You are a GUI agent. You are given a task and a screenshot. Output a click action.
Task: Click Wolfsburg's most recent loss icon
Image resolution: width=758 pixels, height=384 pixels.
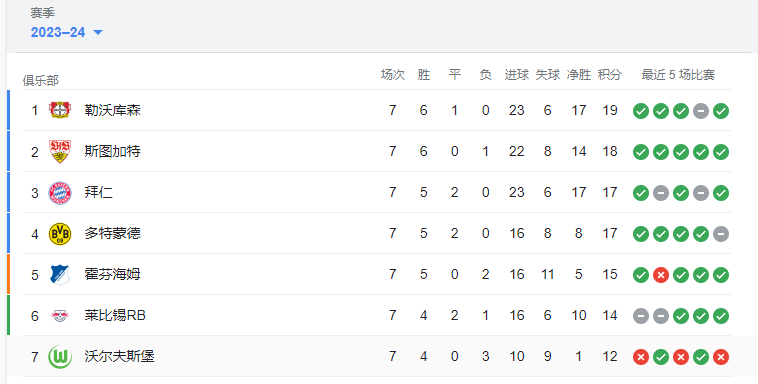tap(721, 357)
